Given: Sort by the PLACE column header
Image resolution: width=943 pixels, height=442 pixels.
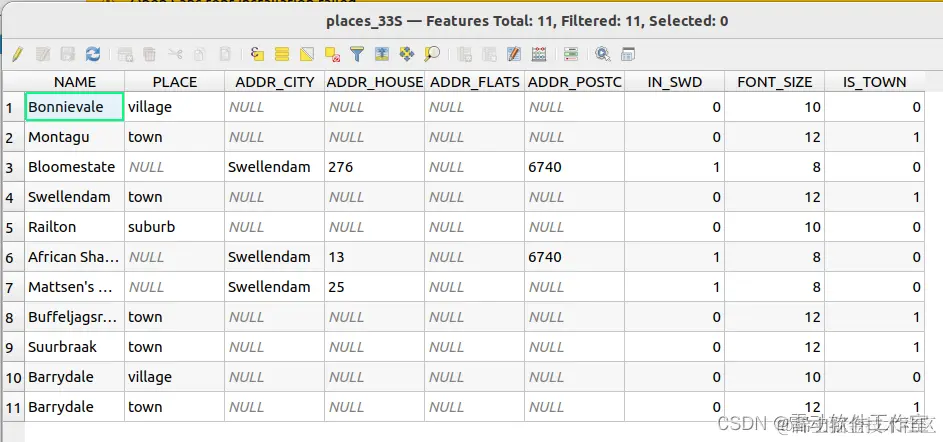Looking at the screenshot, I should tap(174, 82).
